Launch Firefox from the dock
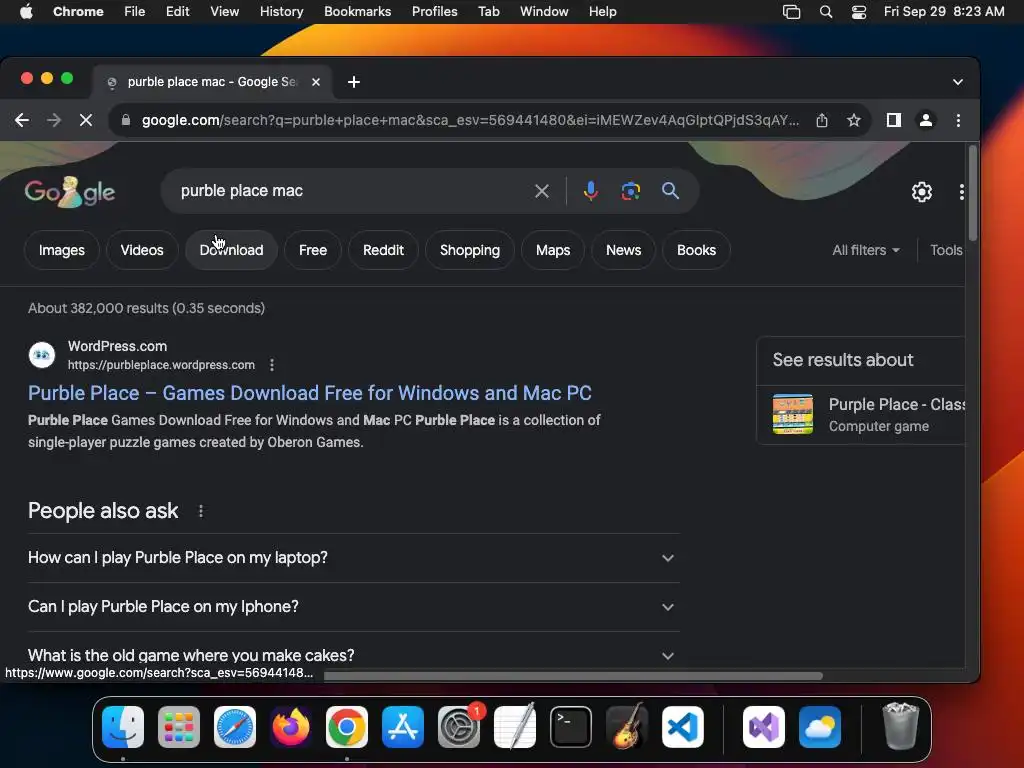The image size is (1024, 768). (291, 727)
